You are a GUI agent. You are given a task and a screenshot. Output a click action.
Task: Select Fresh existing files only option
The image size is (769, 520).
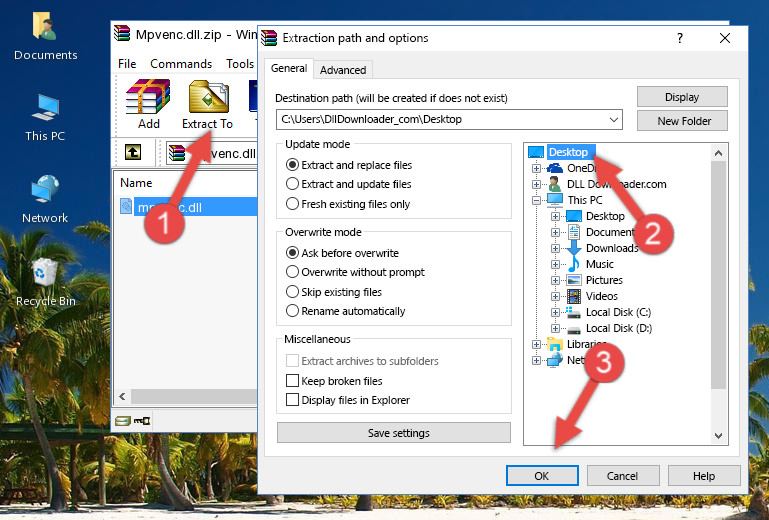pyautogui.click(x=292, y=204)
